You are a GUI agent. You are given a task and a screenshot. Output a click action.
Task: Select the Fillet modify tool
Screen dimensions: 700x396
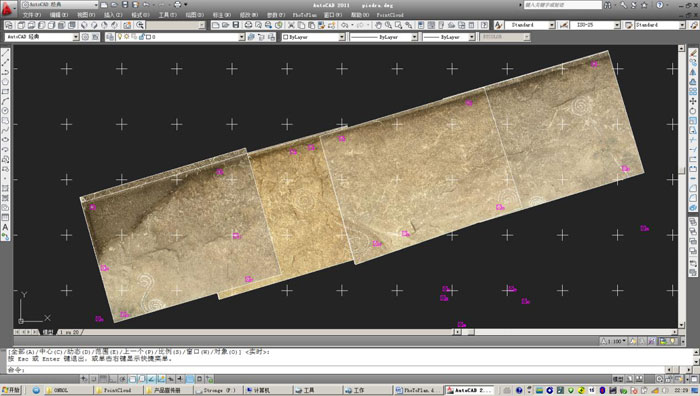click(x=693, y=198)
